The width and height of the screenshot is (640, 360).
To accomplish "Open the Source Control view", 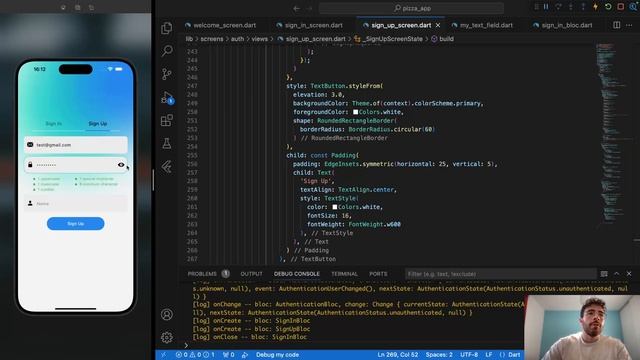I will coord(167,74).
